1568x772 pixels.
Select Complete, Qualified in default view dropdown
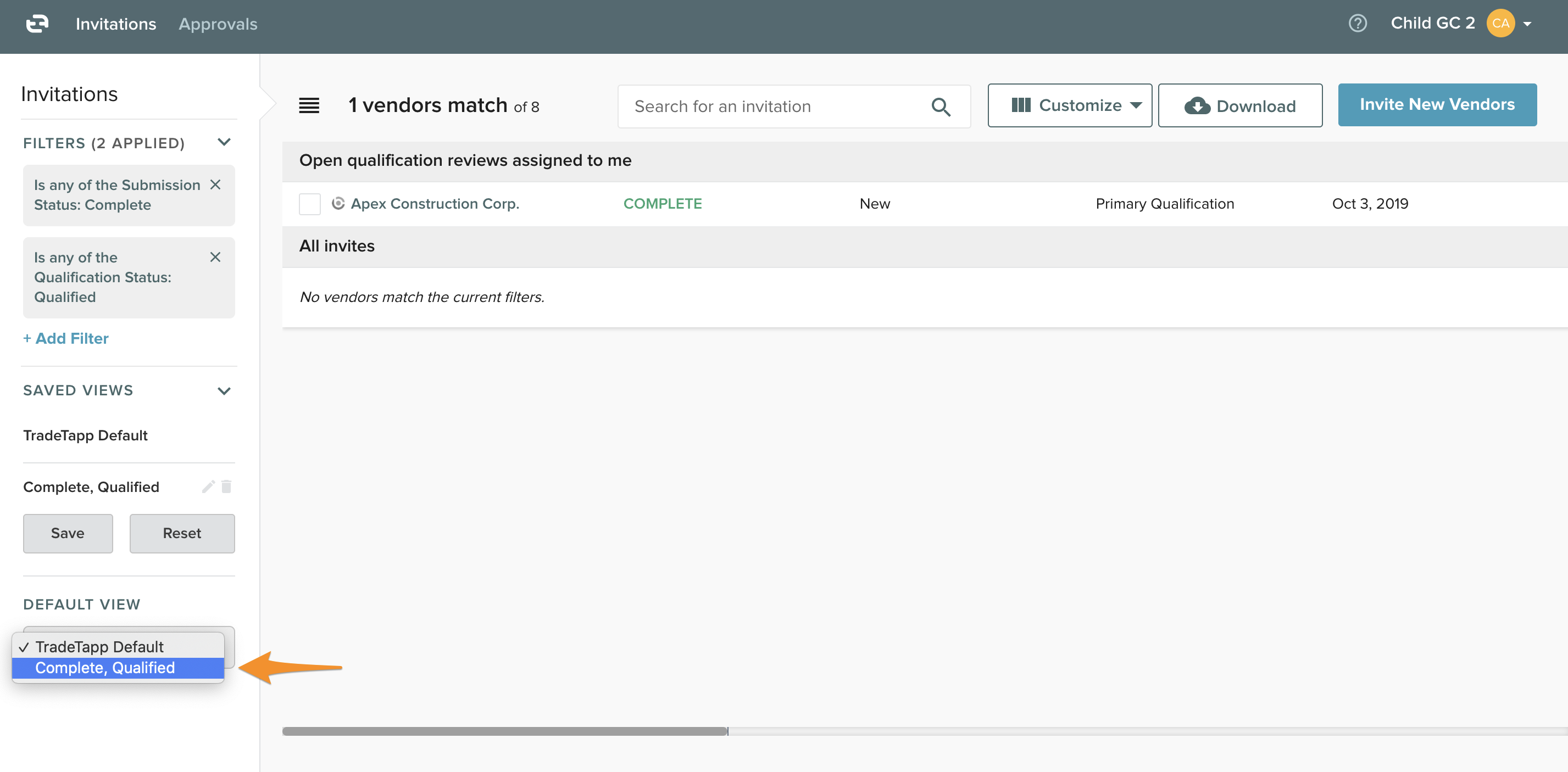(x=105, y=668)
